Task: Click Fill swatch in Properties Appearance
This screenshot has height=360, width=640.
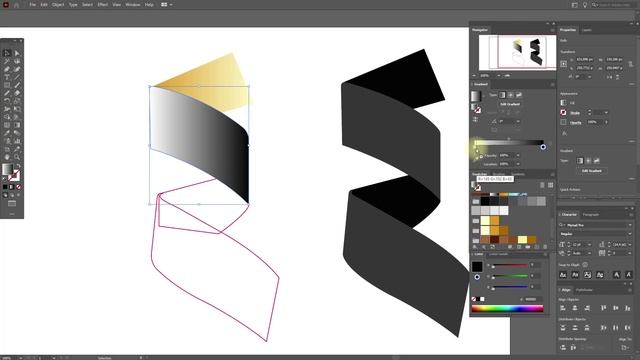Action: (x=564, y=103)
